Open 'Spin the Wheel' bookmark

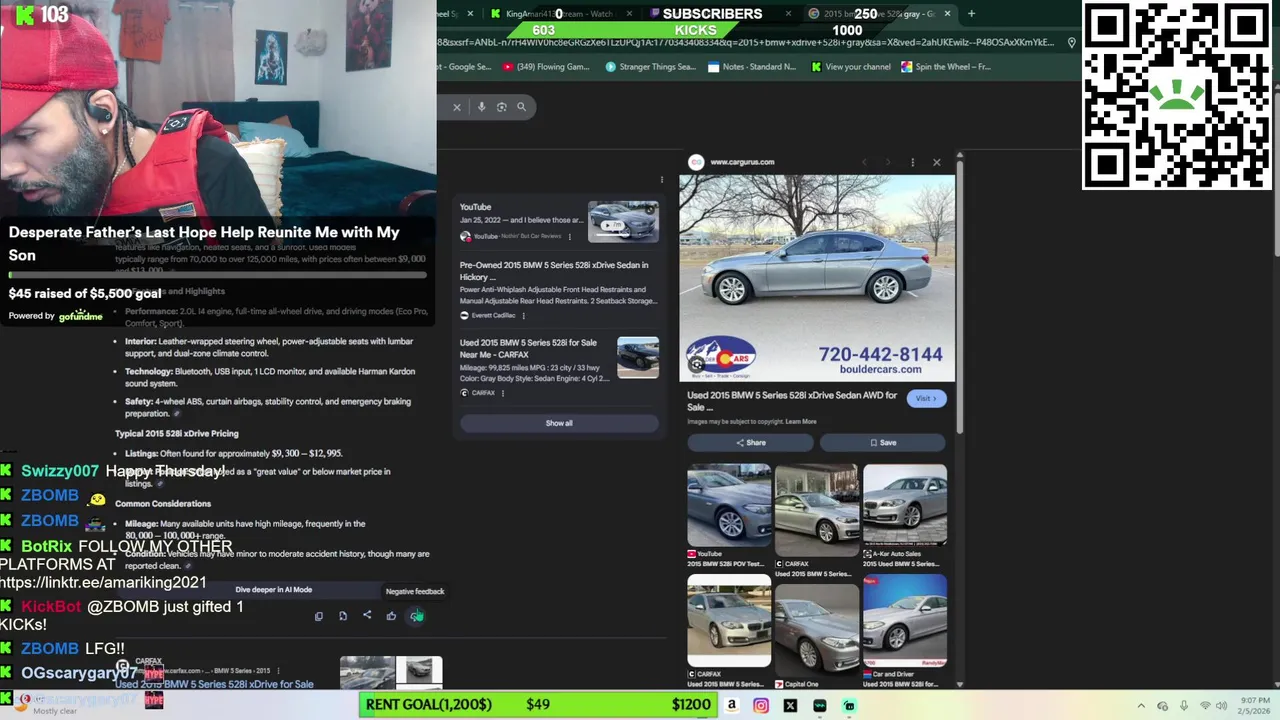(x=946, y=67)
